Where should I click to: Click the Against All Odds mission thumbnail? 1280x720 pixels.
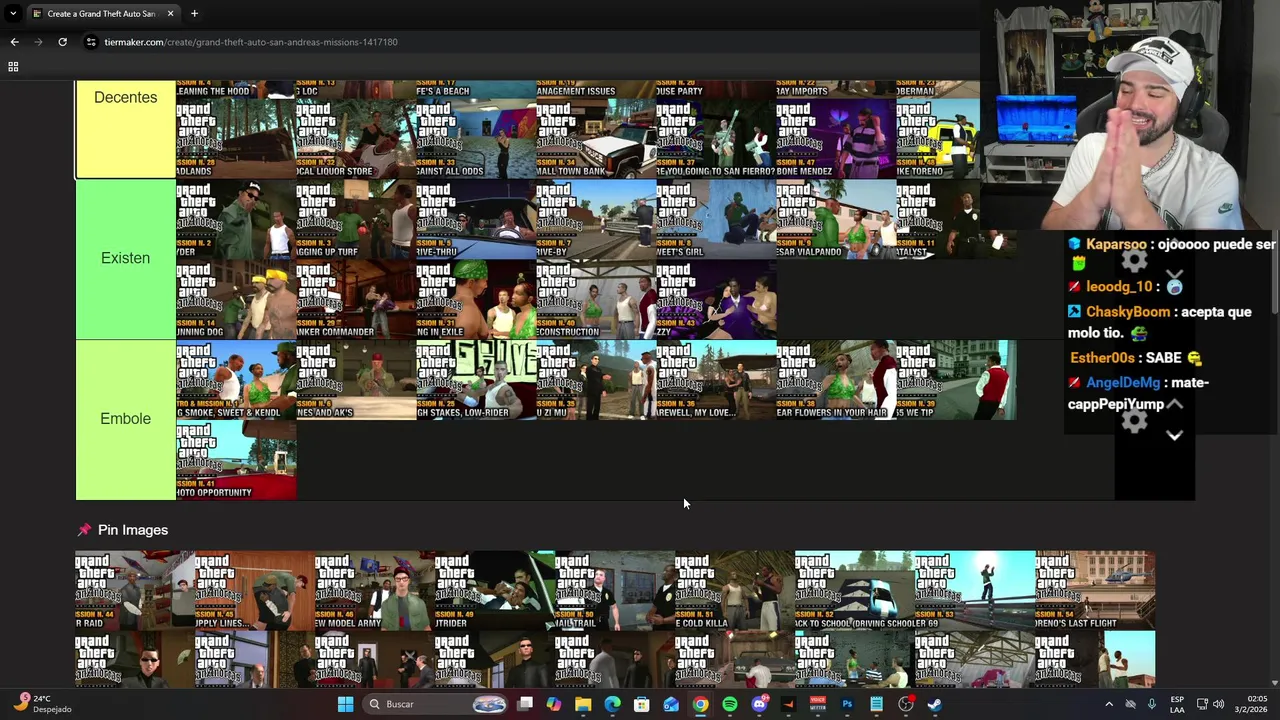tap(476, 139)
